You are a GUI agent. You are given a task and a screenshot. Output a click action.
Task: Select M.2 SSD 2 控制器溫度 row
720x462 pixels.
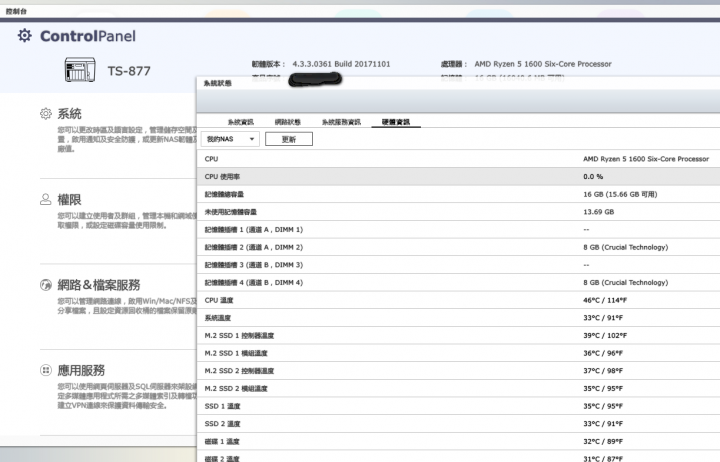[x=458, y=371]
